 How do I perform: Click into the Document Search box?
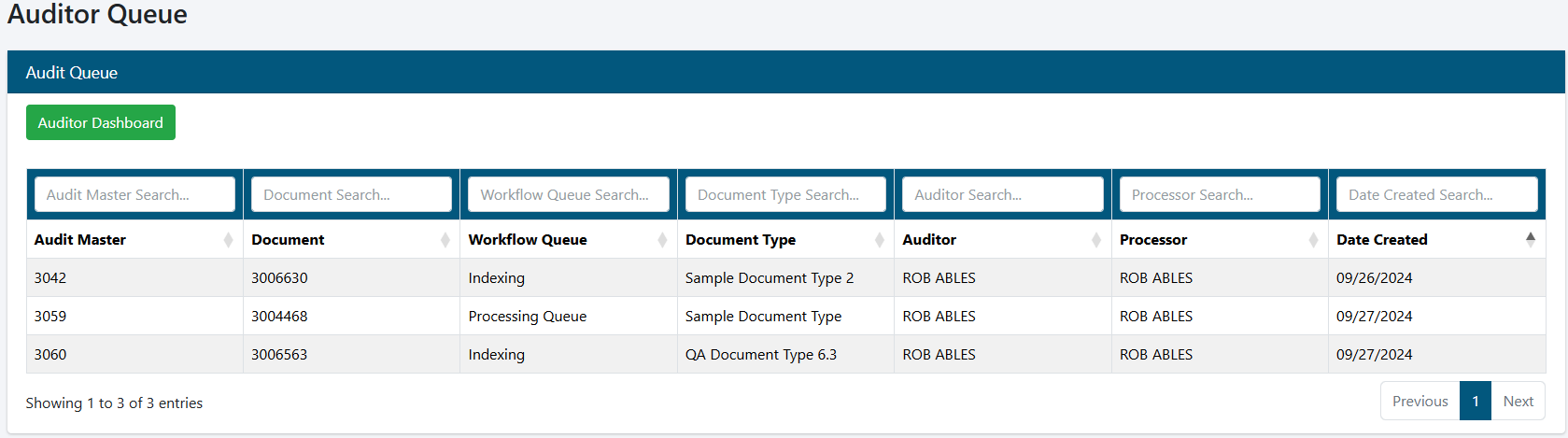pos(351,194)
